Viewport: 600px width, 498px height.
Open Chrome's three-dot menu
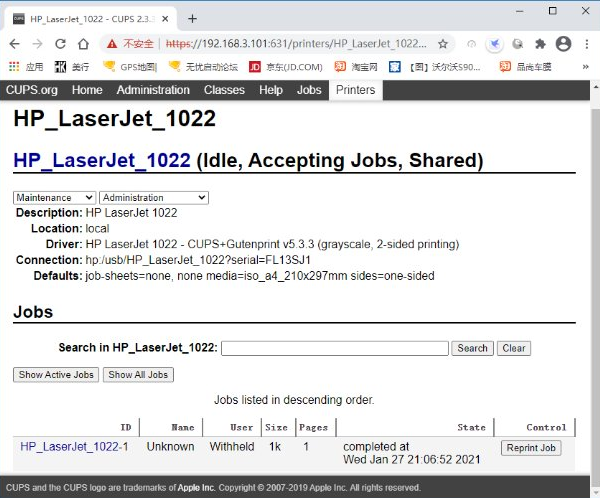[x=587, y=44]
